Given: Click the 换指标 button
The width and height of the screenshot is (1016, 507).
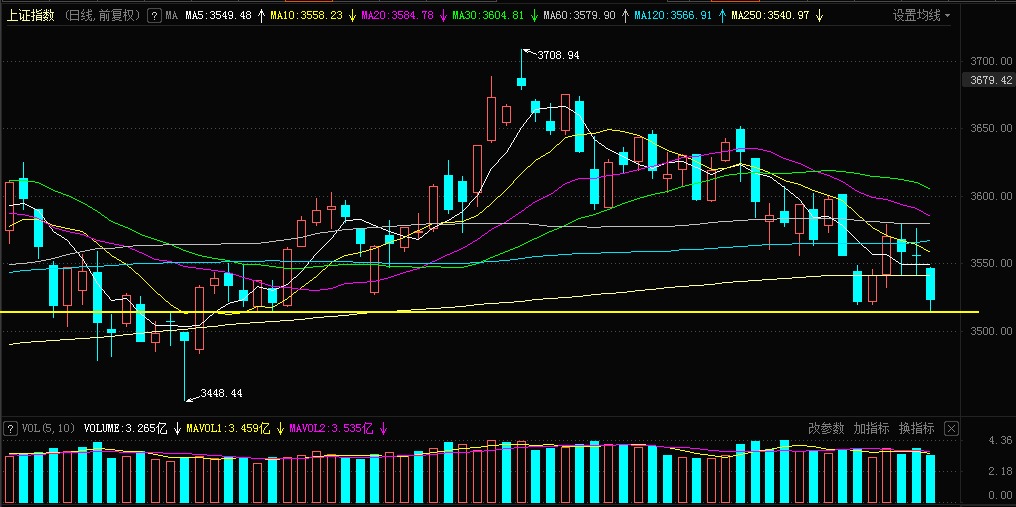Looking at the screenshot, I should (x=916, y=428).
